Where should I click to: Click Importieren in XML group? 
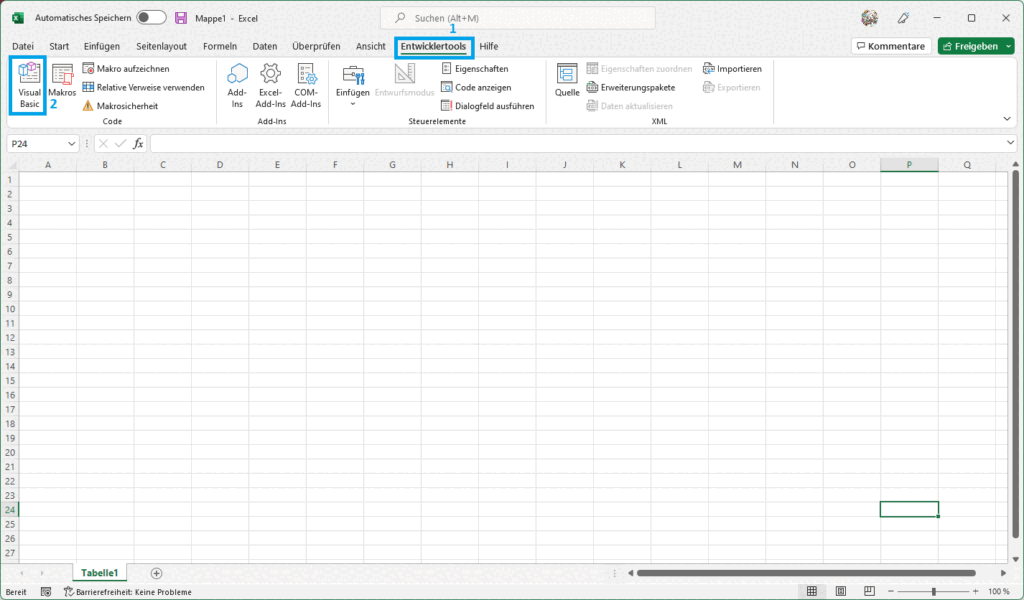click(x=732, y=69)
